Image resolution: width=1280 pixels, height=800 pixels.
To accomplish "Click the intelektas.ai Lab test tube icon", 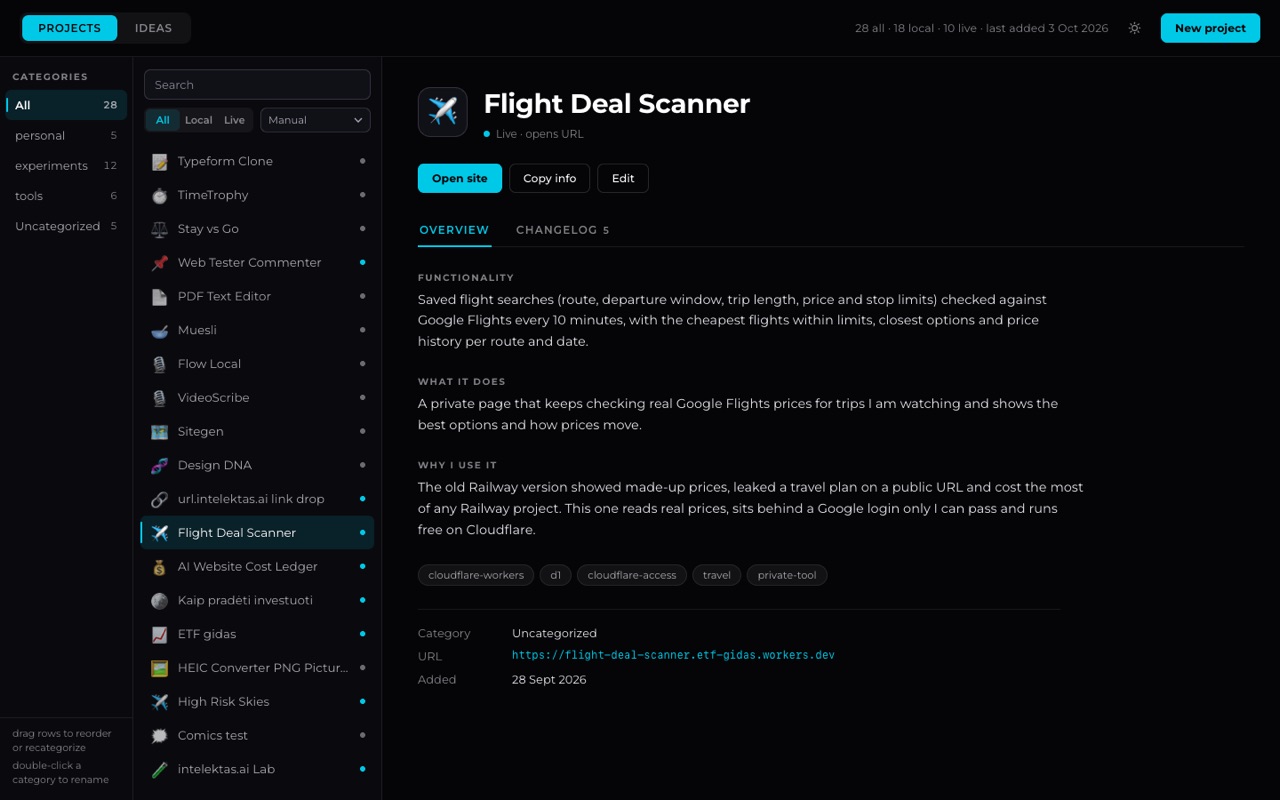I will [159, 769].
